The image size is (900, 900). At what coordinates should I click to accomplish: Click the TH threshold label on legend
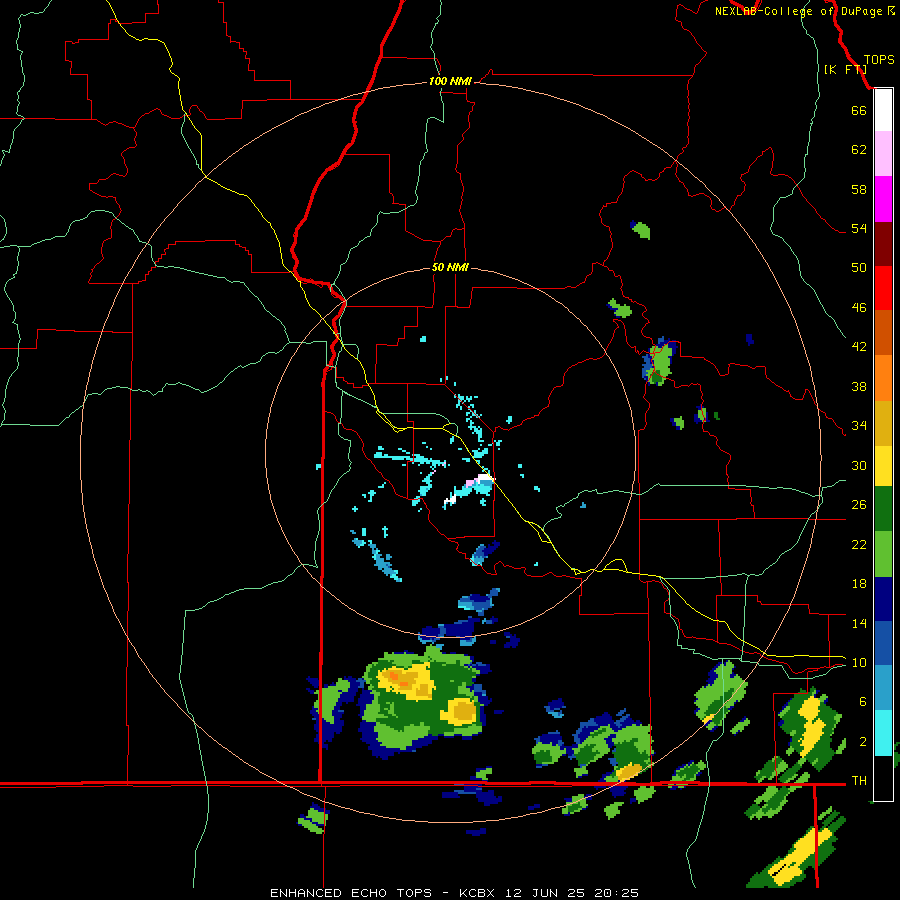(x=859, y=780)
